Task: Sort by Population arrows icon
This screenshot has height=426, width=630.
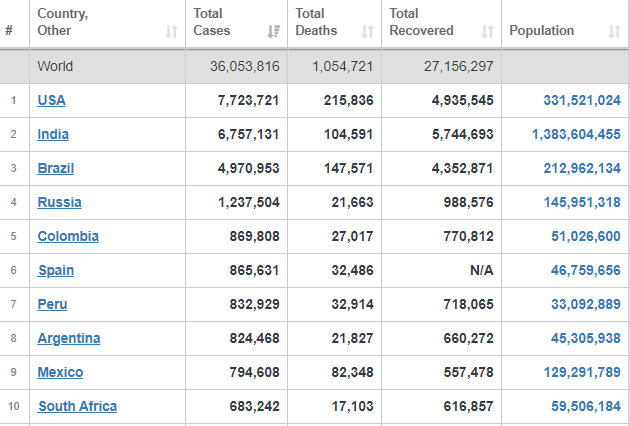Action: [615, 31]
